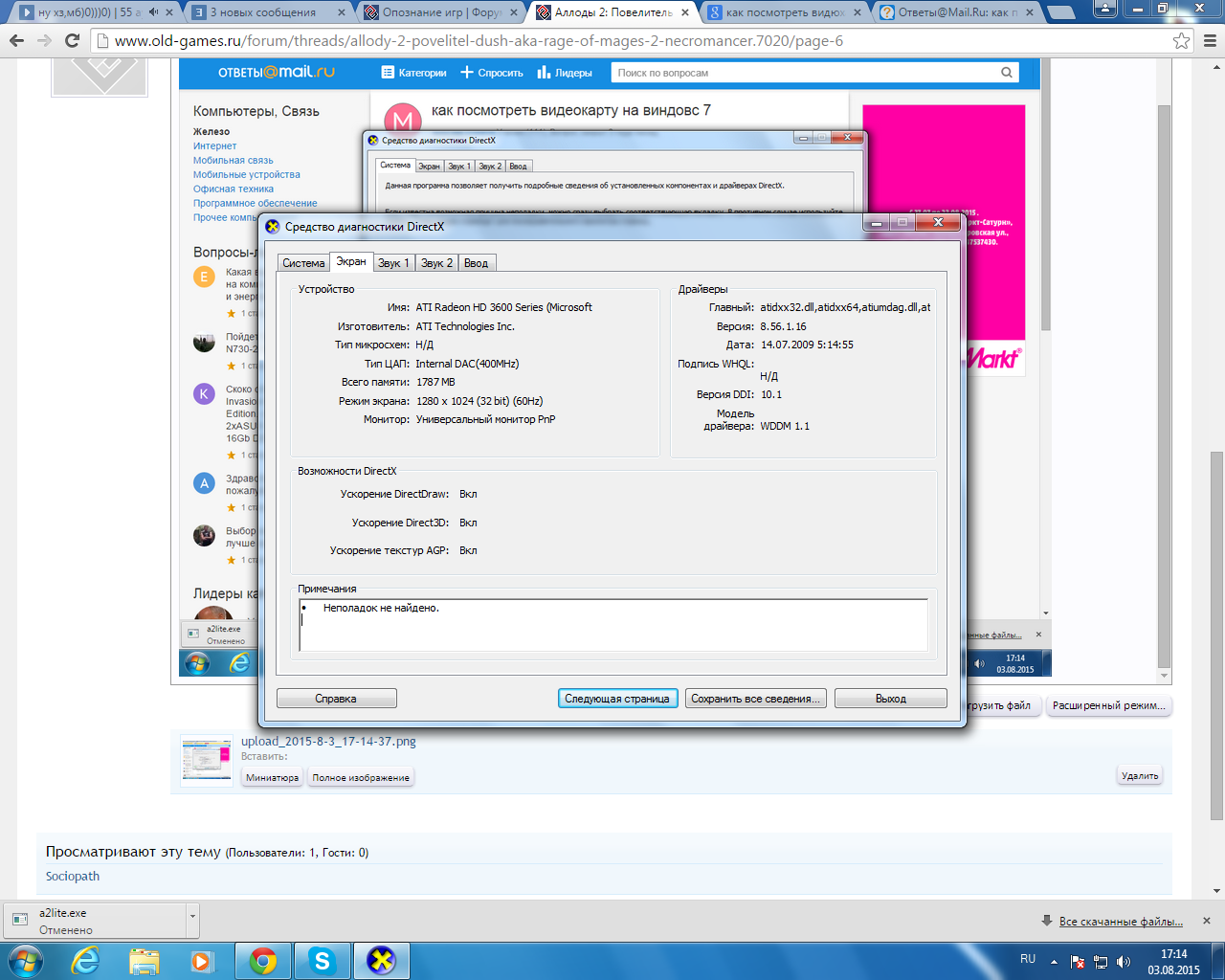Switch to the Система tab in DirectX dialog
1225x980 pixels.
tap(303, 263)
